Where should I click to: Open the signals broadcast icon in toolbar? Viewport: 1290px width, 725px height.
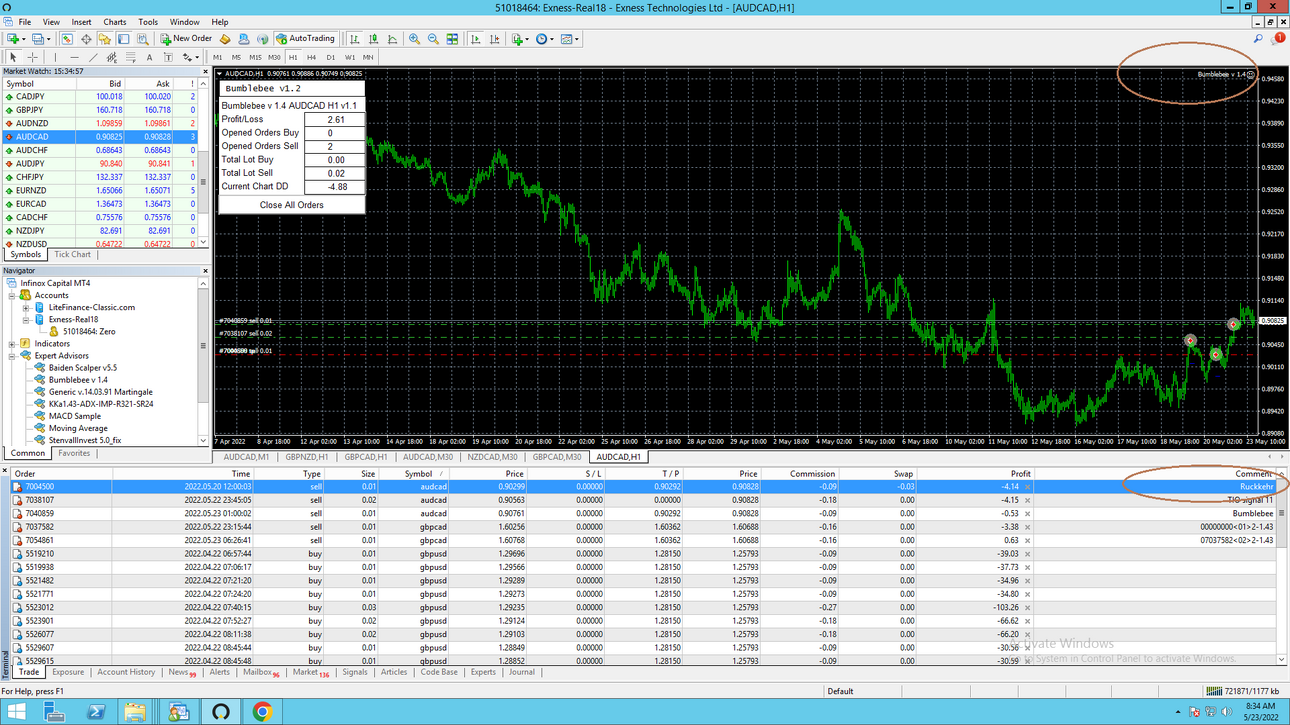point(262,39)
